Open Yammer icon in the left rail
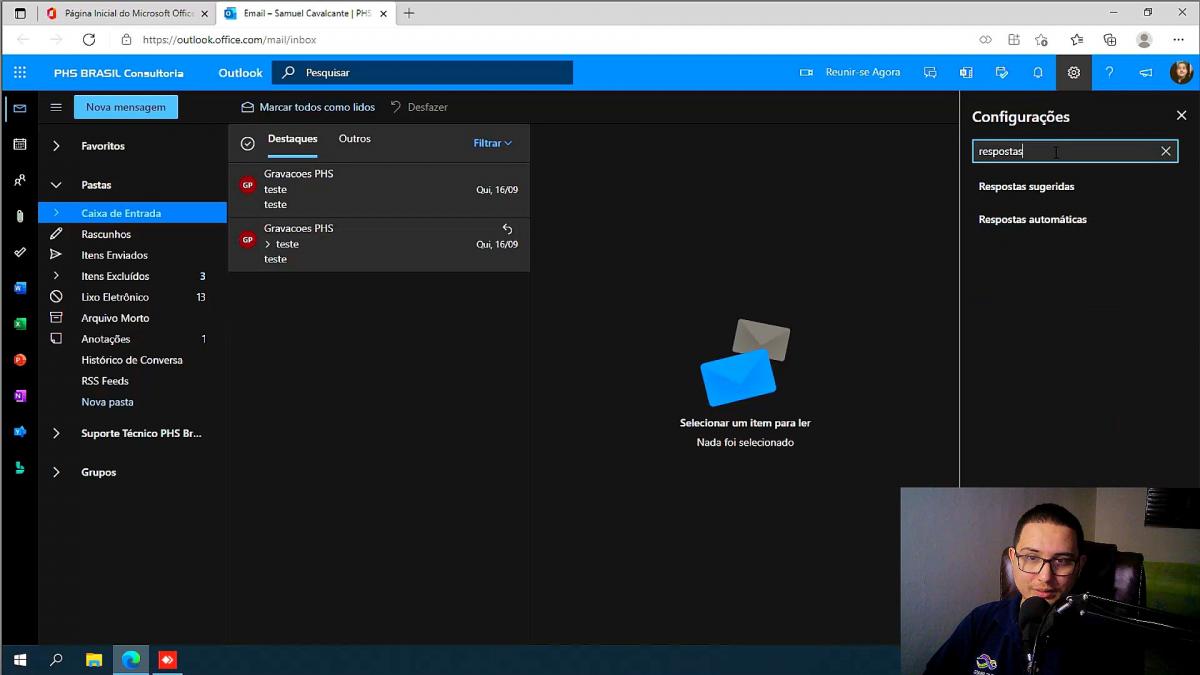 pyautogui.click(x=20, y=432)
